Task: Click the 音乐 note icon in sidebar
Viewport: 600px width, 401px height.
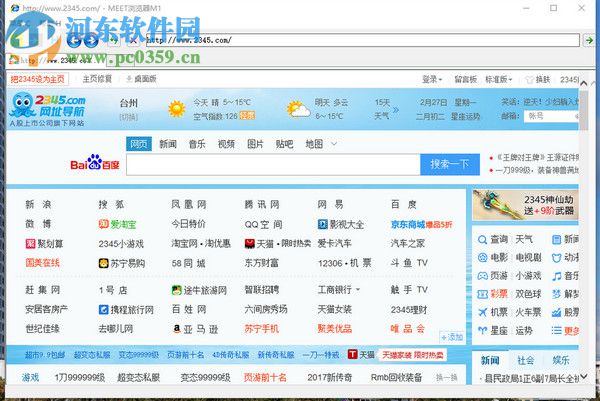Action: pyautogui.click(x=556, y=275)
